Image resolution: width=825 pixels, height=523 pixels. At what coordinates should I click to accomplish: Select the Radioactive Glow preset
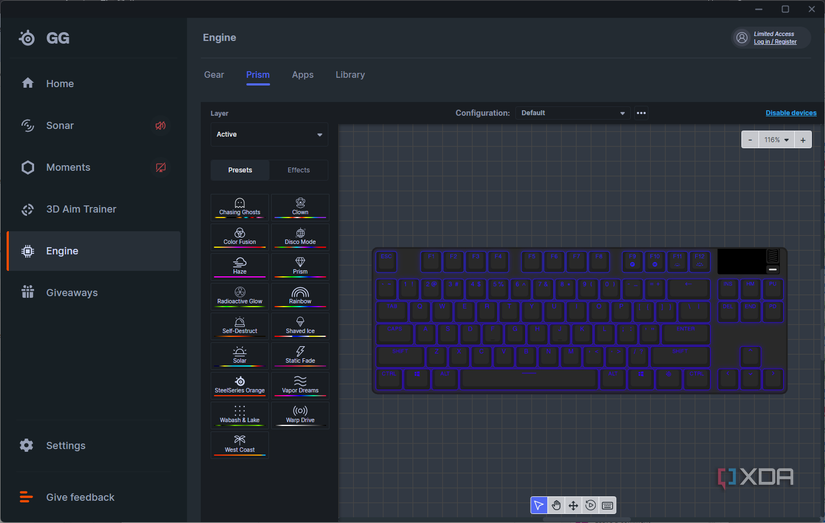point(240,296)
